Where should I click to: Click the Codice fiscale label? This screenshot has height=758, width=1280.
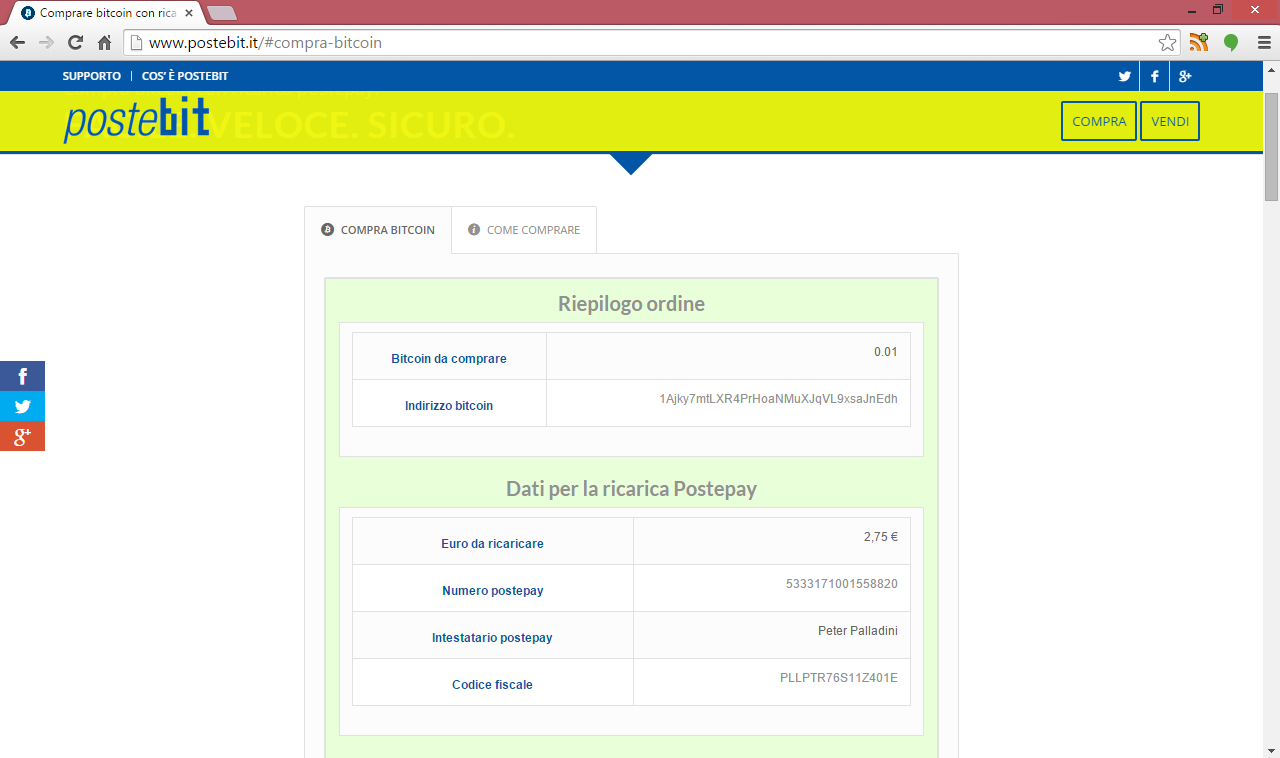[493, 685]
